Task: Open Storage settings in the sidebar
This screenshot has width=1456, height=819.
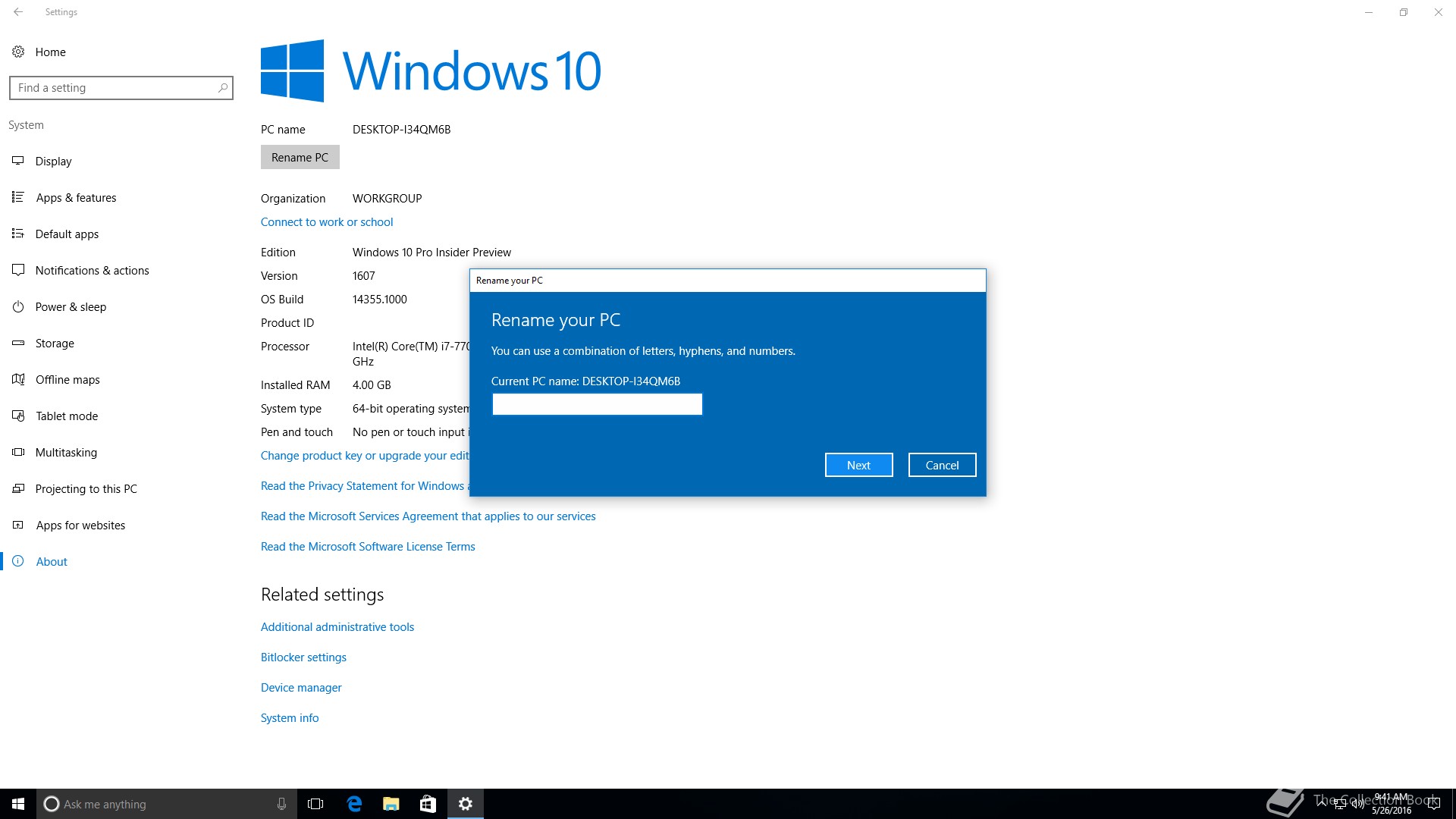Action: click(55, 343)
